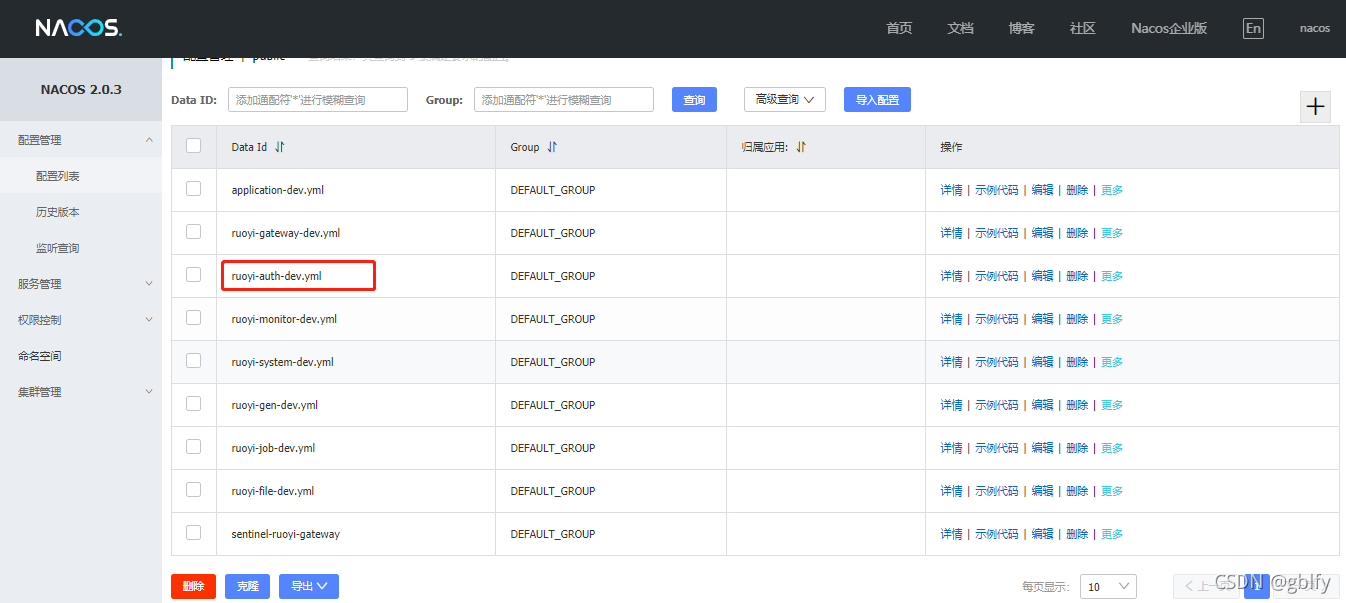
Task: Open 编辑 for application-dev.yml
Action: (1042, 190)
